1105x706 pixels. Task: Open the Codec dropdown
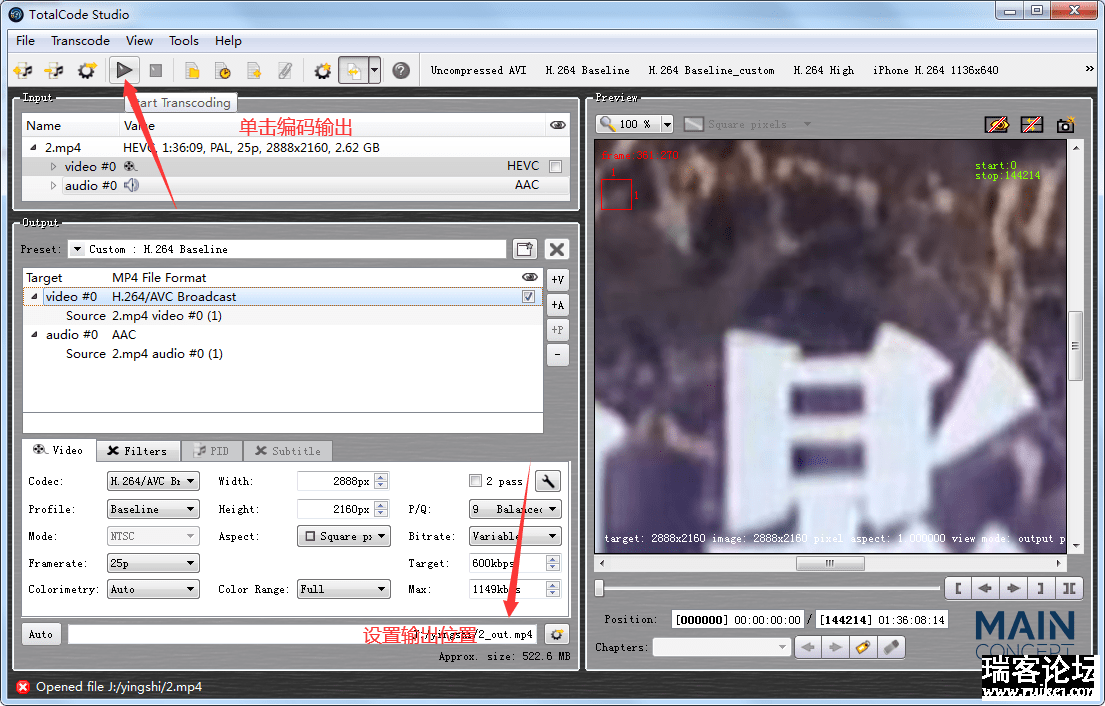coord(153,481)
